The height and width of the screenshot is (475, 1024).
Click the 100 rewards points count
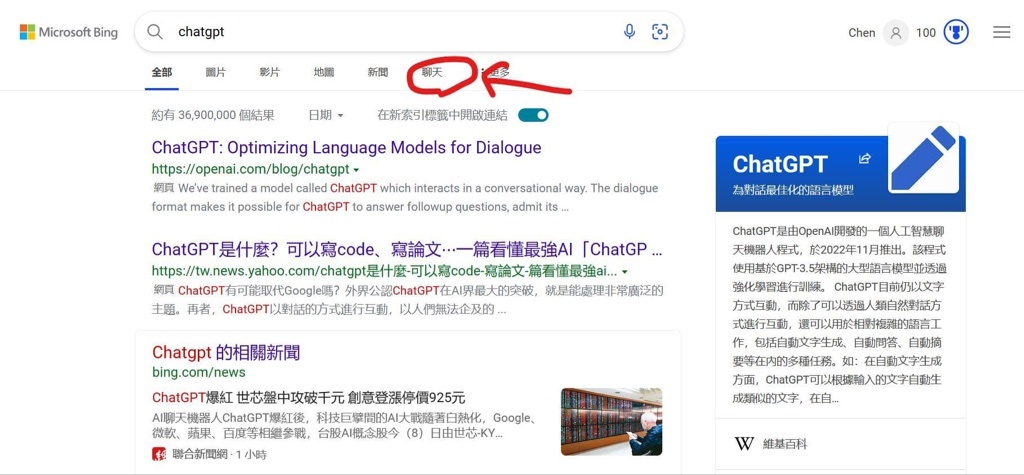click(925, 33)
